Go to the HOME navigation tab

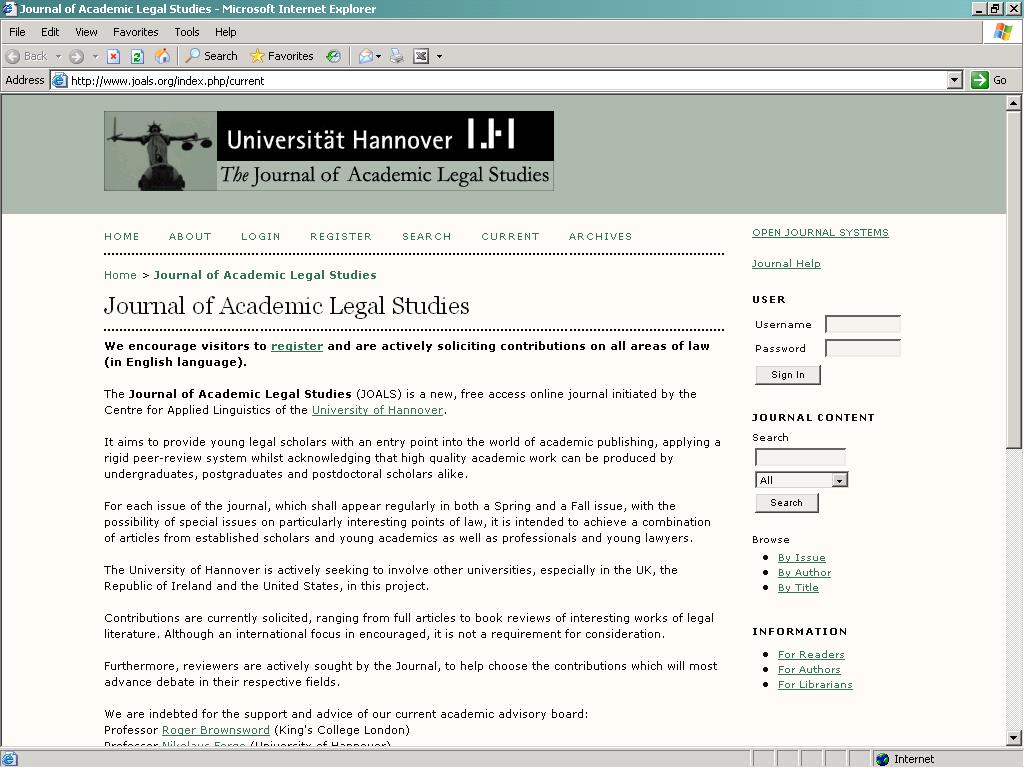click(x=121, y=236)
